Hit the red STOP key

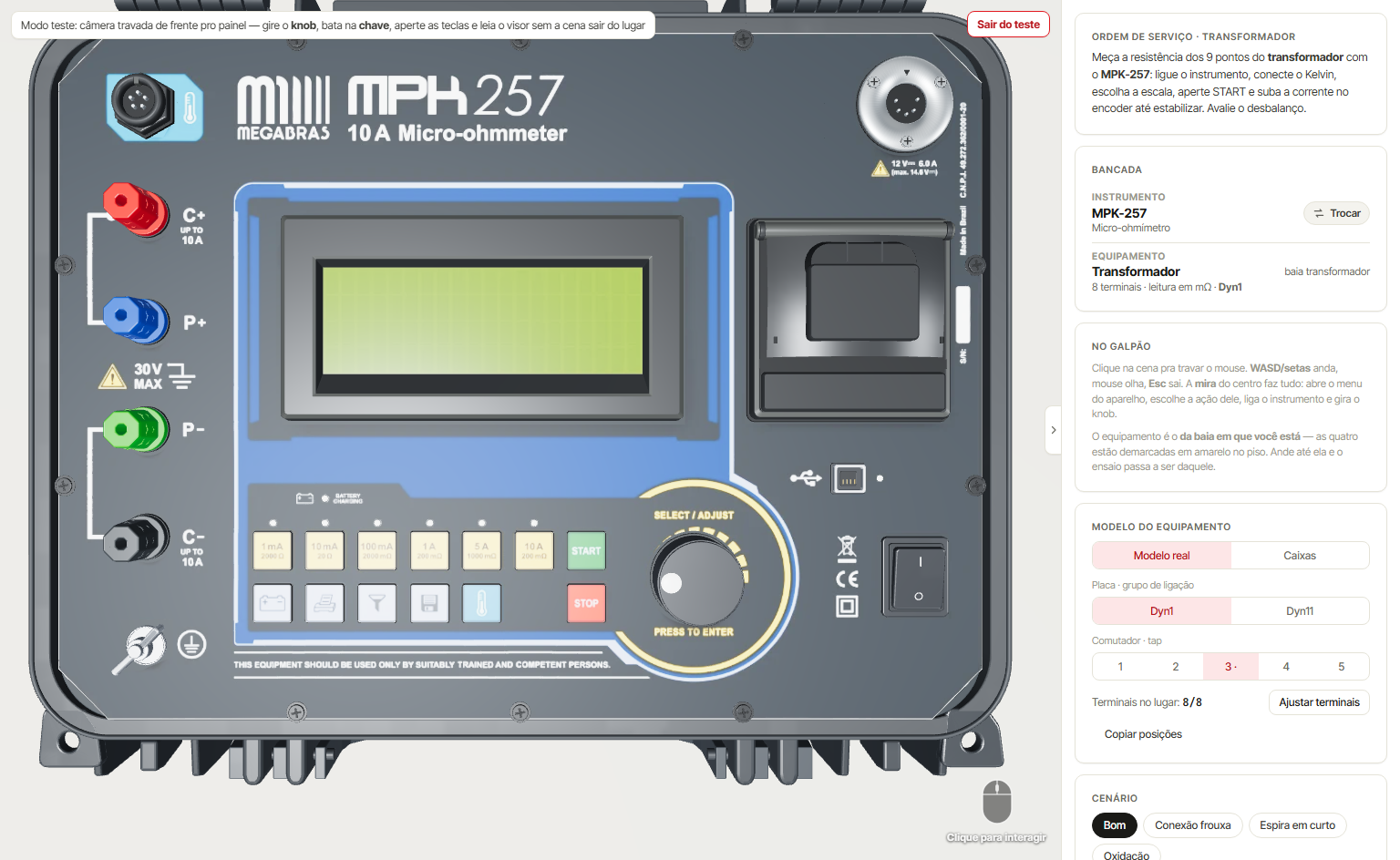coord(586,603)
